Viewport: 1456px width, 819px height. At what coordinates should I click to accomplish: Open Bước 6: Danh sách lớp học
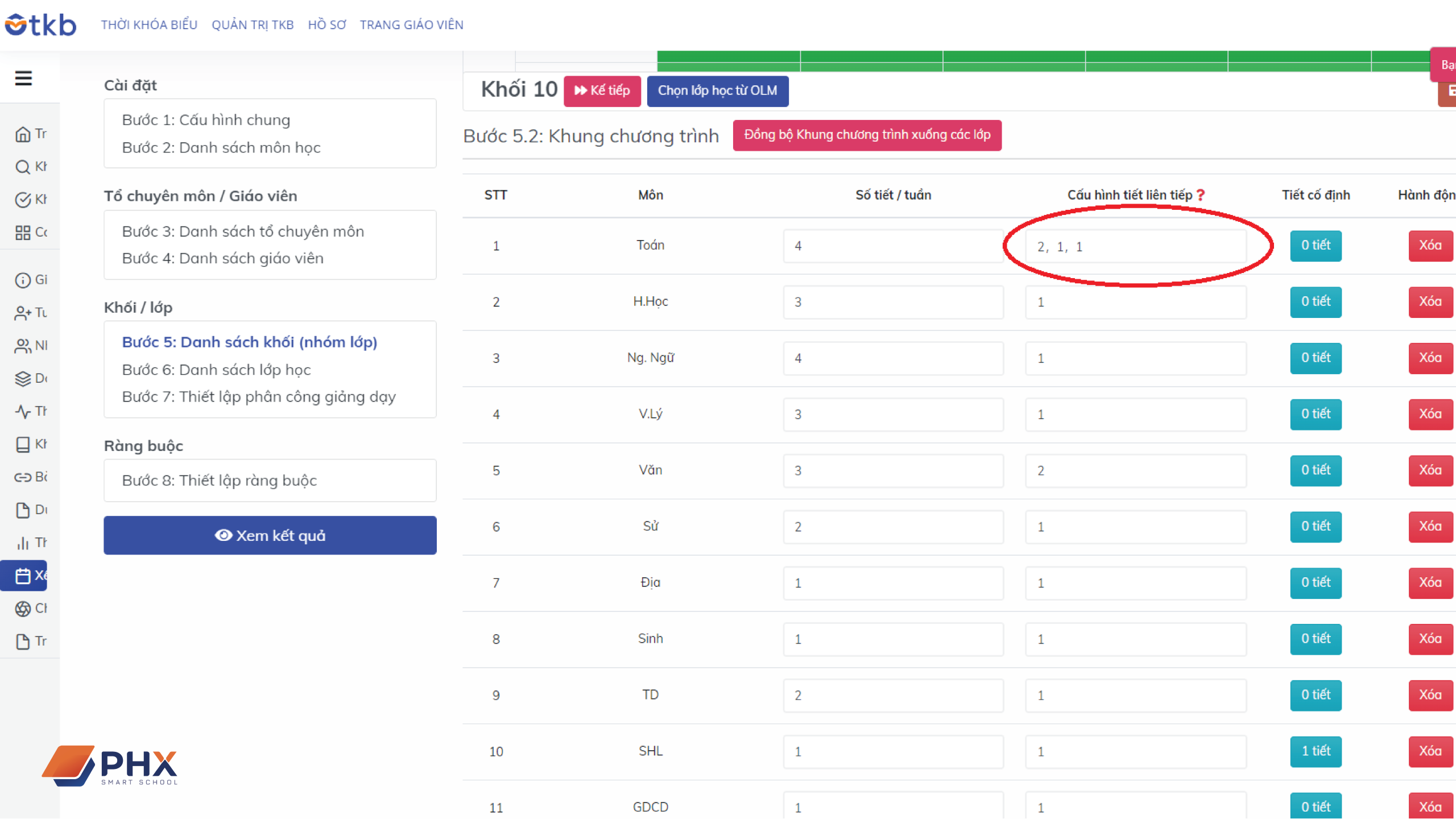click(x=216, y=370)
